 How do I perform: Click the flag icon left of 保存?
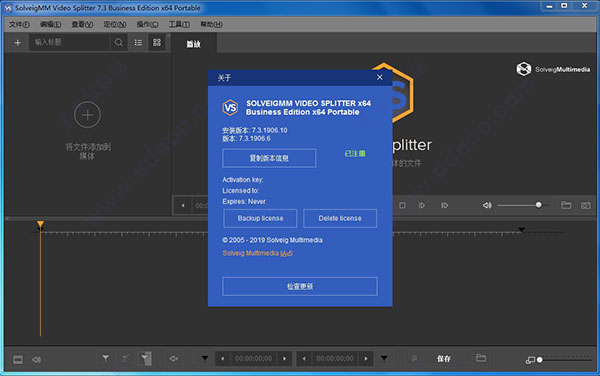[x=414, y=358]
